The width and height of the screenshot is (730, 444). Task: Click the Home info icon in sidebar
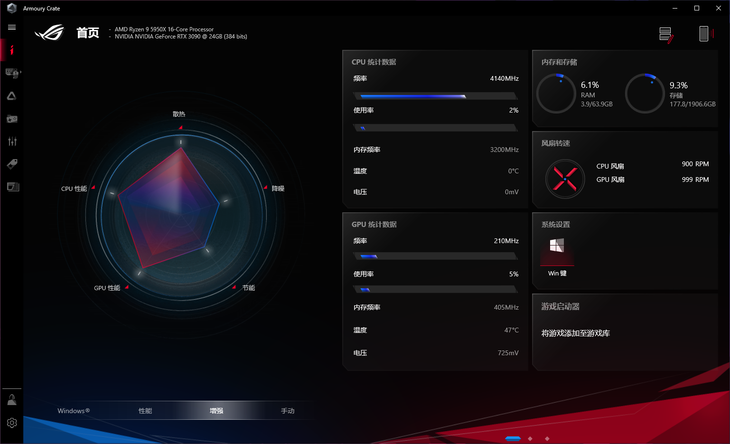[12, 49]
